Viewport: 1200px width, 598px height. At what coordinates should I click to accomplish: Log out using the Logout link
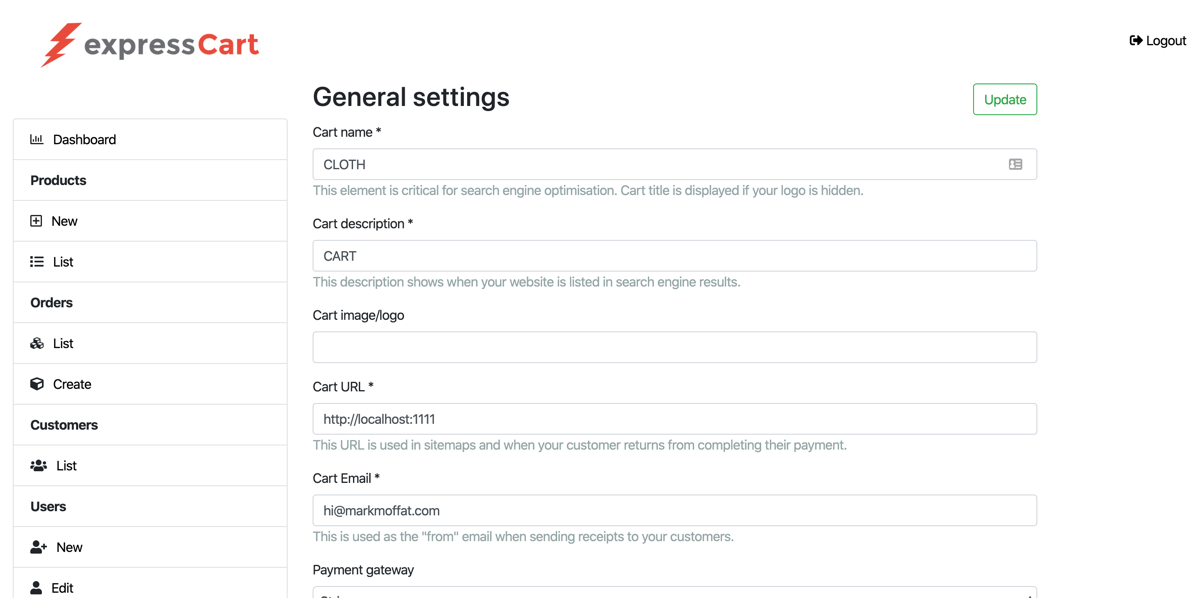(x=1157, y=41)
